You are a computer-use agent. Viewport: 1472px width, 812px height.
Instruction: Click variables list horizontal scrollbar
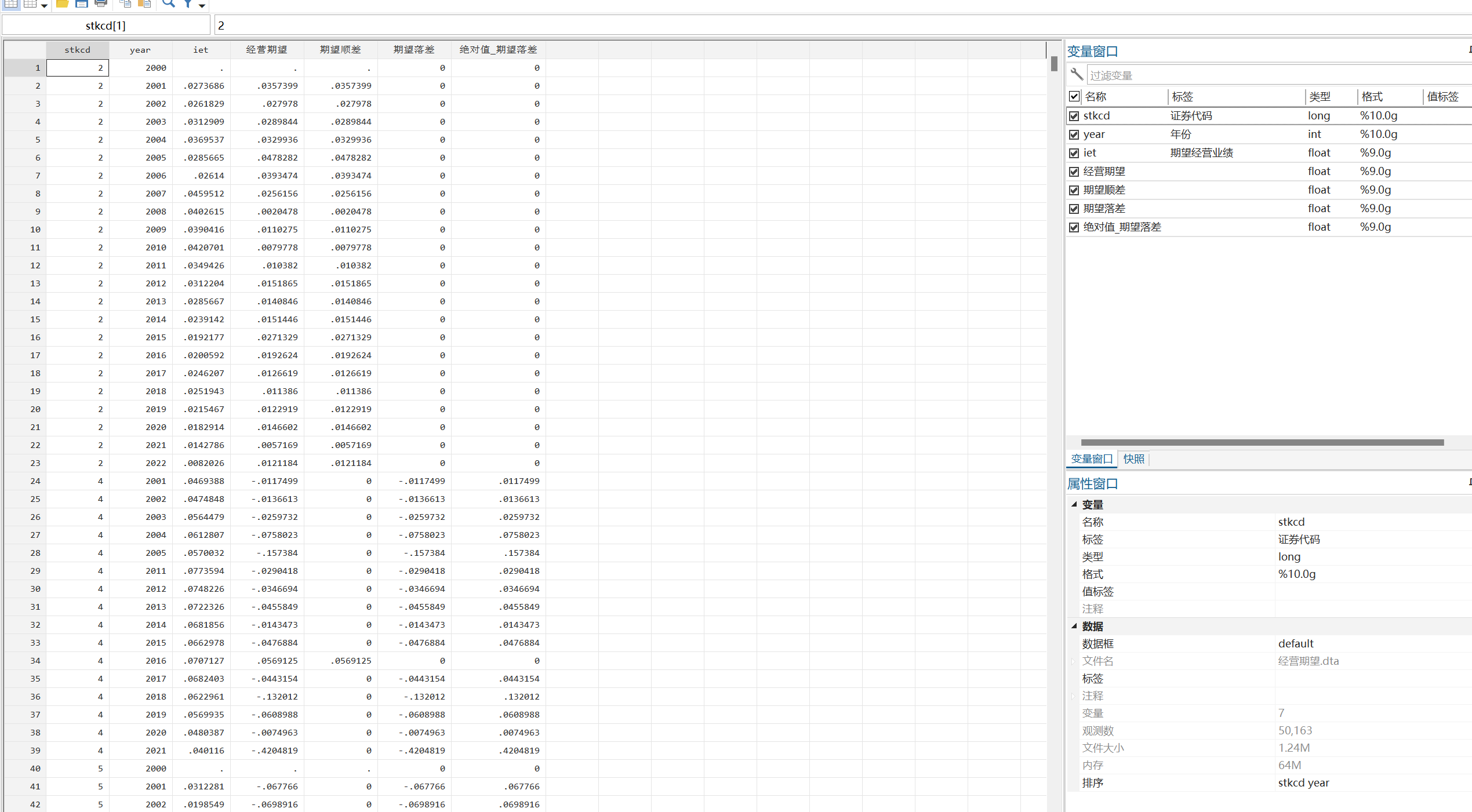1262,442
